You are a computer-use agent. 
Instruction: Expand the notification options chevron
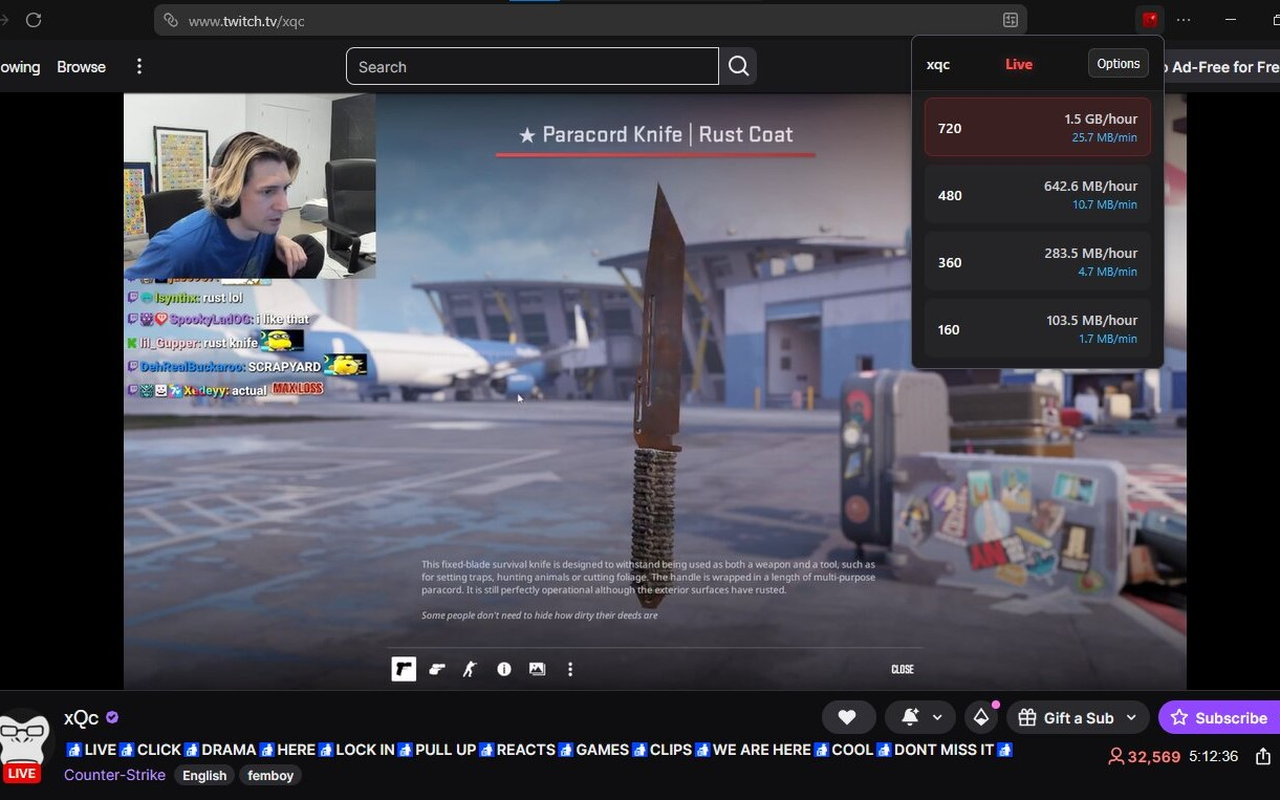[937, 717]
